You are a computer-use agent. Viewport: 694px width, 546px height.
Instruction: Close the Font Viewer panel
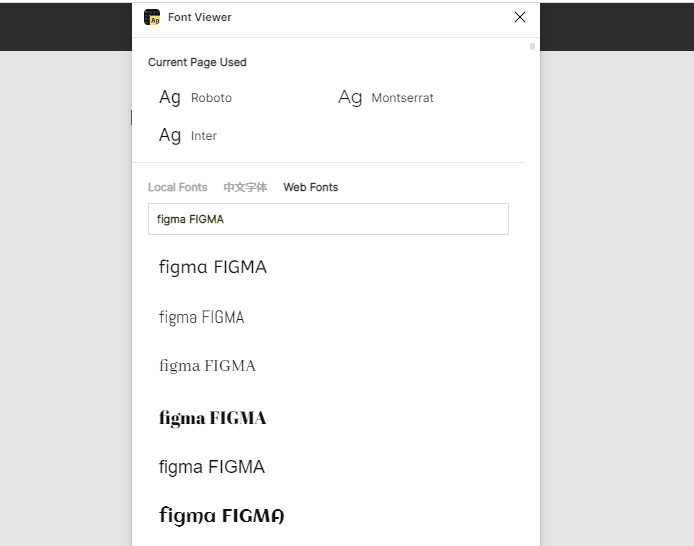[520, 17]
